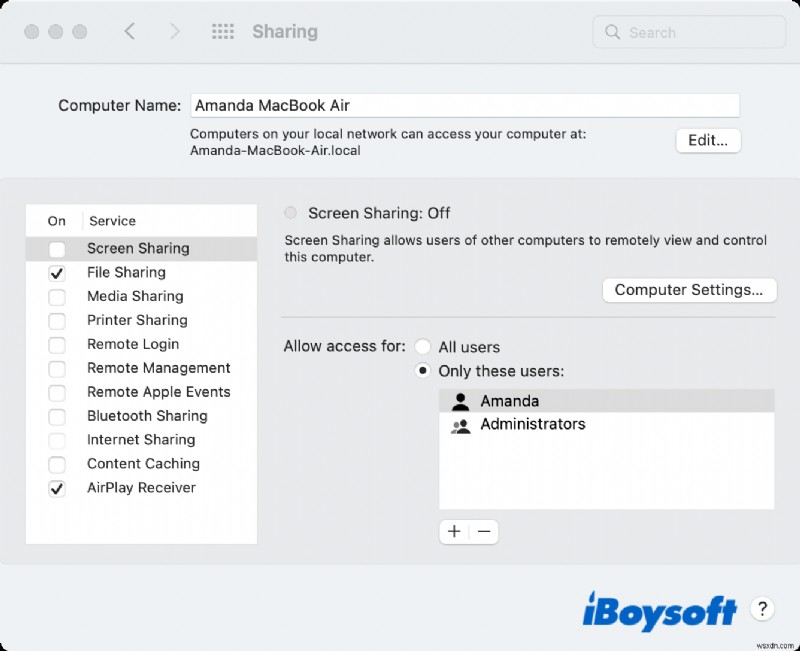Screen dimensions: 800x651
Task: Select the All users radio button
Action: (x=423, y=346)
